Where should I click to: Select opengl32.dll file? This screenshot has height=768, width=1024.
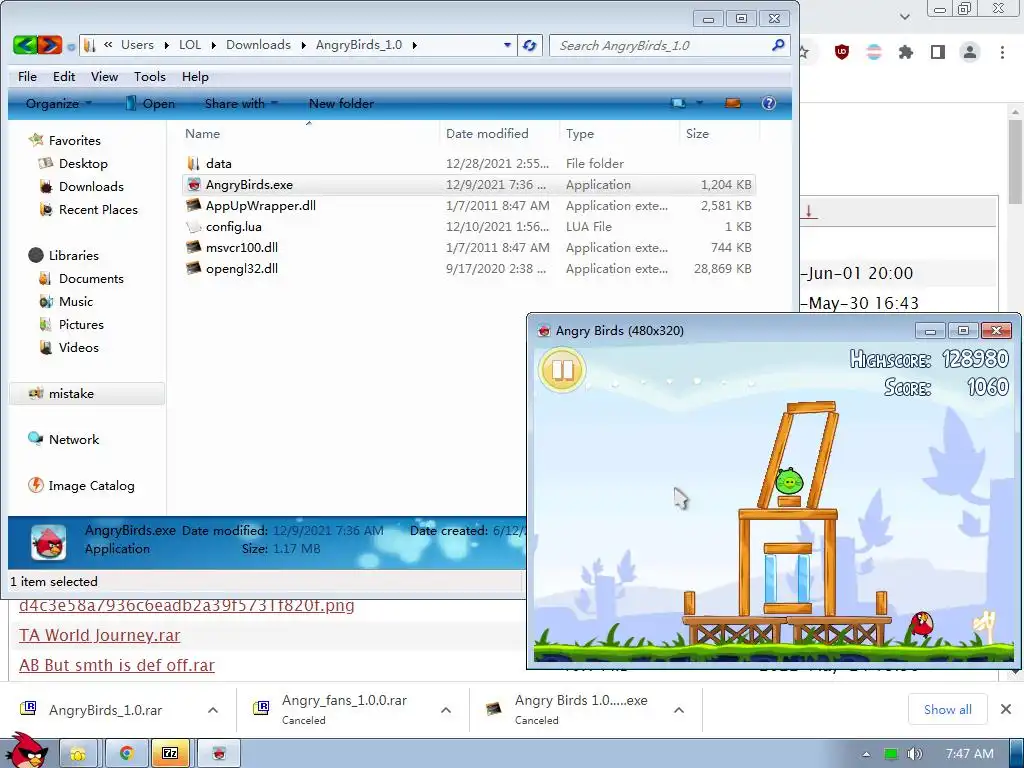(x=241, y=268)
